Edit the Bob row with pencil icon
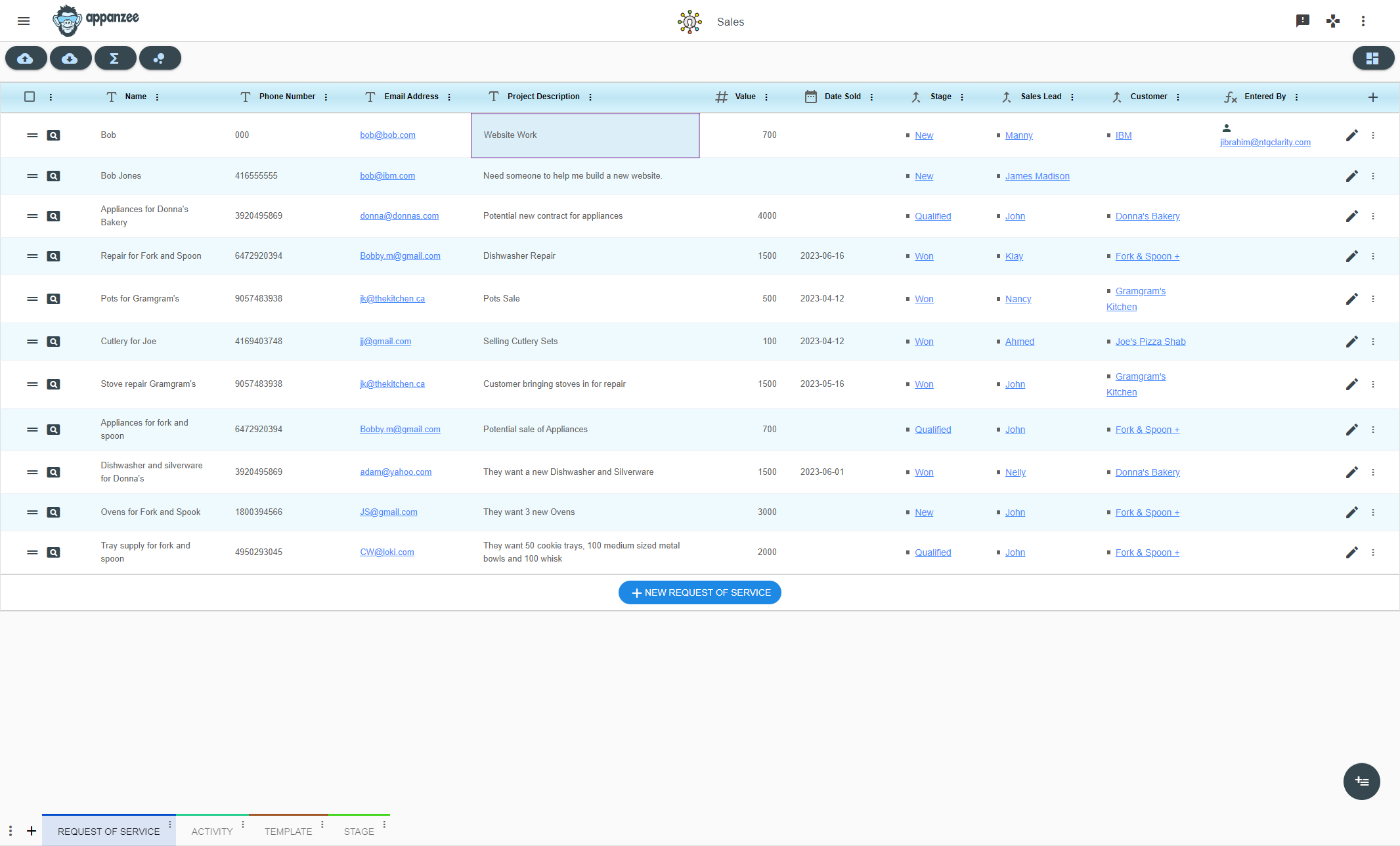Screen dimensions: 1400x846 pos(1351,135)
